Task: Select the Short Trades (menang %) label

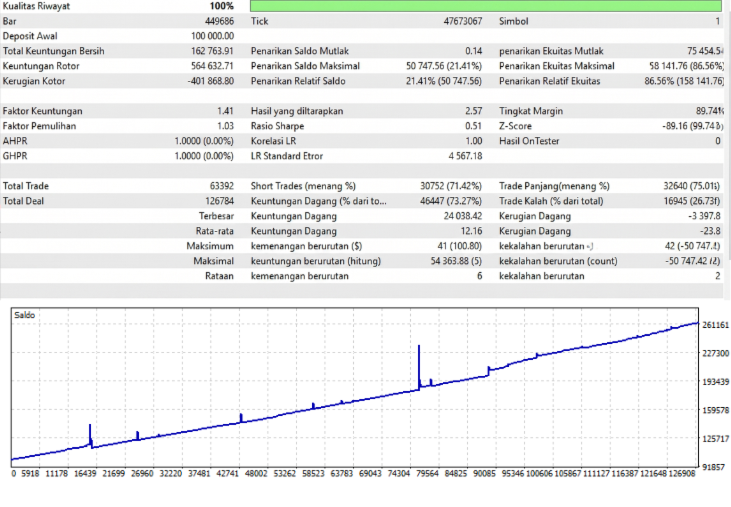Action: coord(303,186)
